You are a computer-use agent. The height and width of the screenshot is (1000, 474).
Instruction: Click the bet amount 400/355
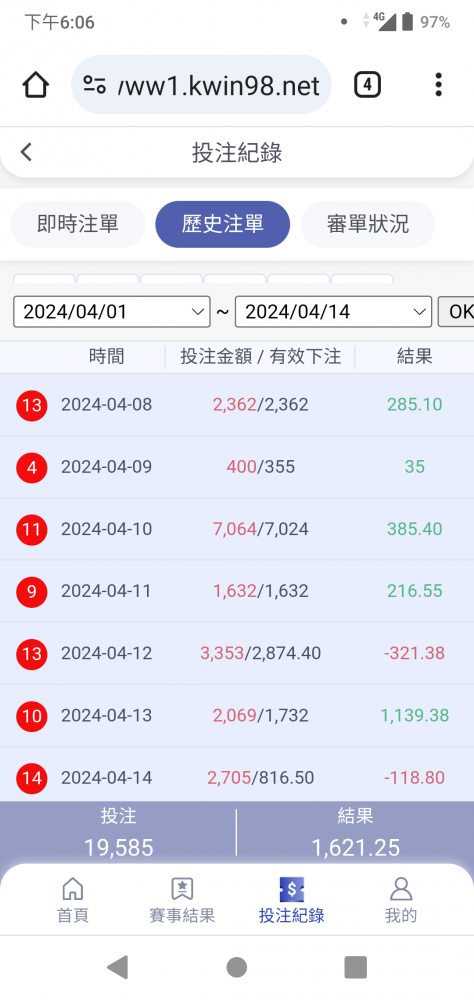tap(260, 467)
